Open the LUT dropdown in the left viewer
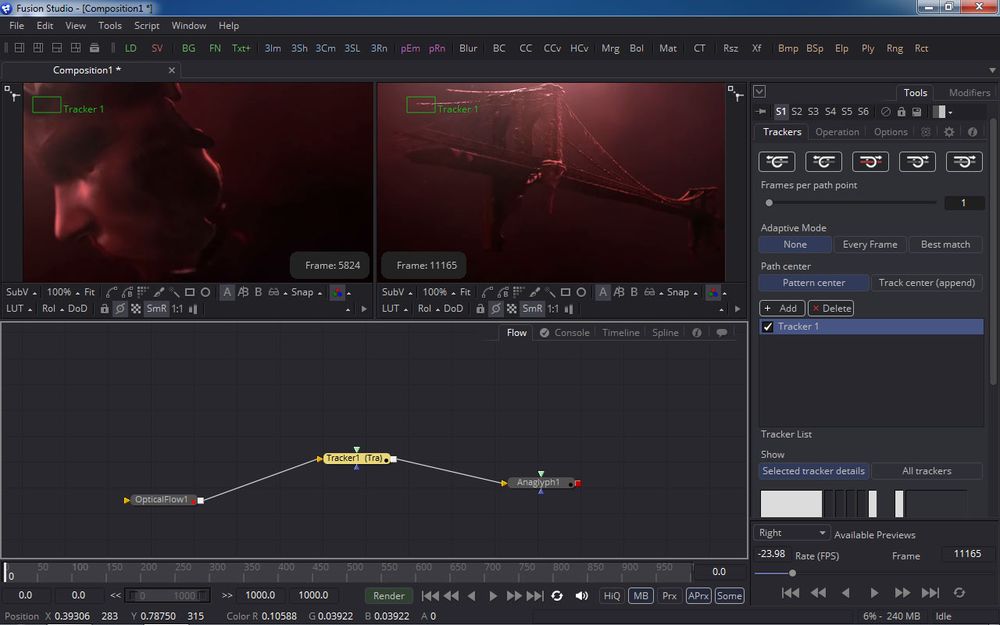The width and height of the screenshot is (1000, 625). coord(18,308)
